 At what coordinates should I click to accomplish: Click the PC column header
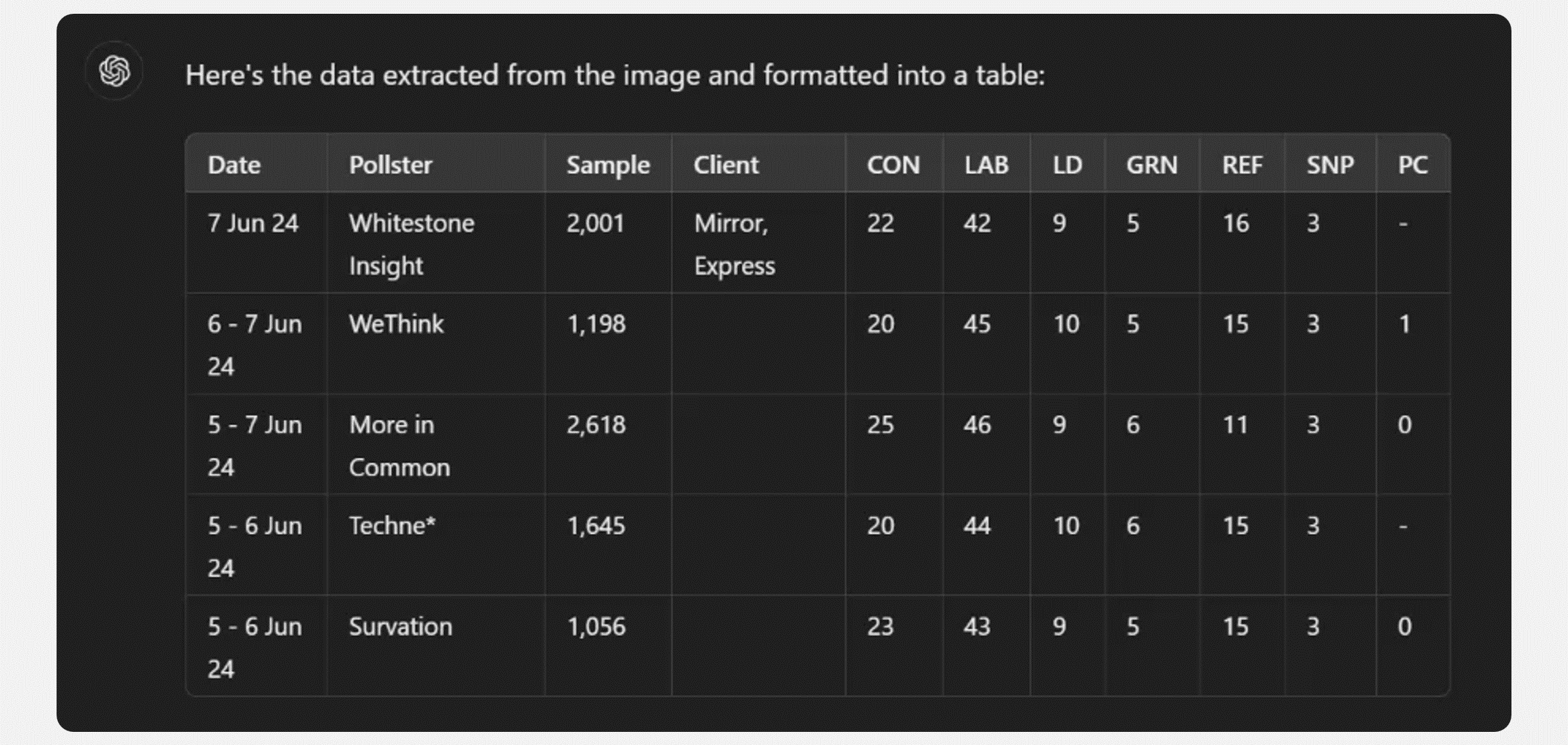[1412, 165]
